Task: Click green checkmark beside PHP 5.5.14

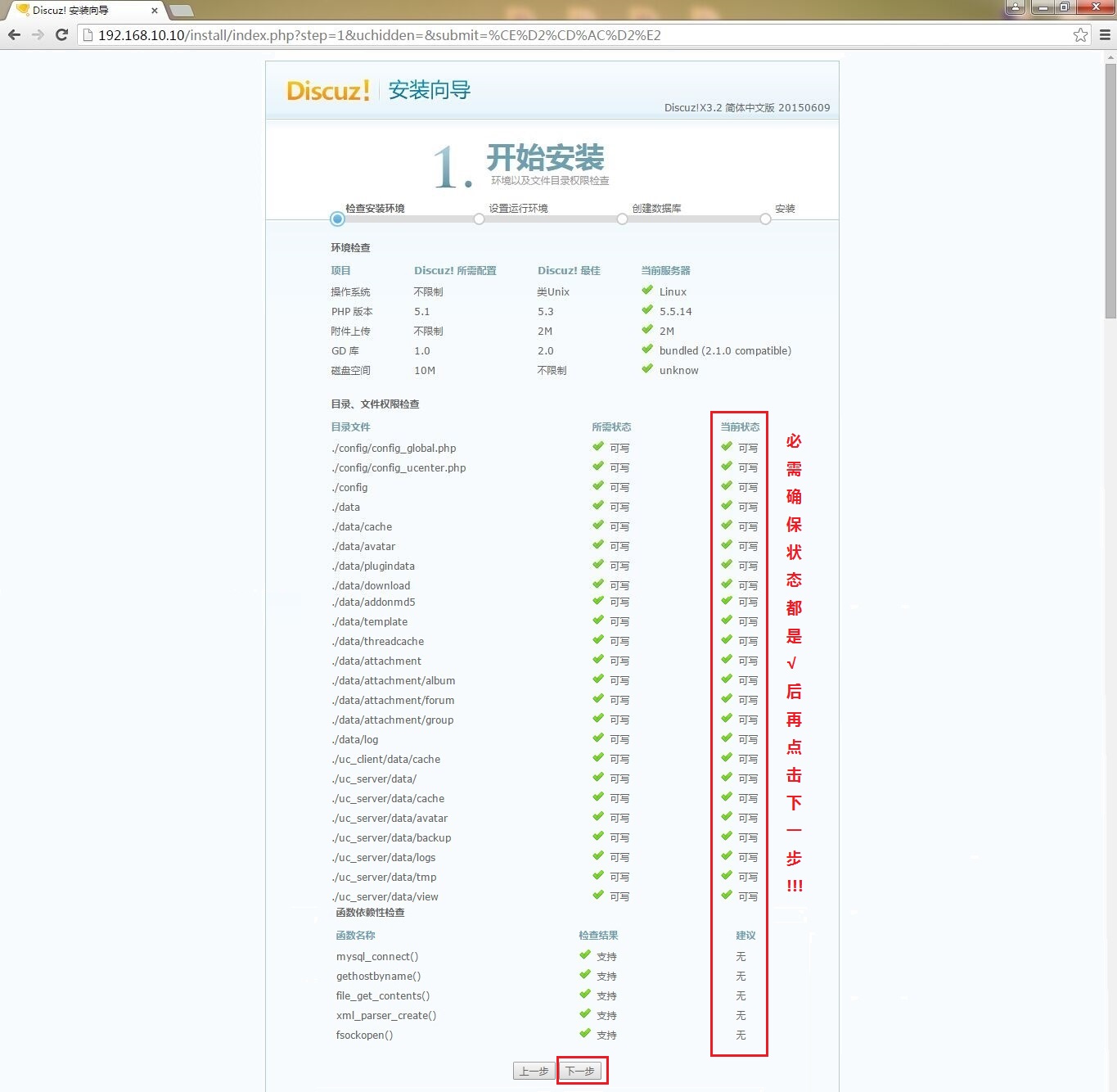Action: pyautogui.click(x=647, y=310)
